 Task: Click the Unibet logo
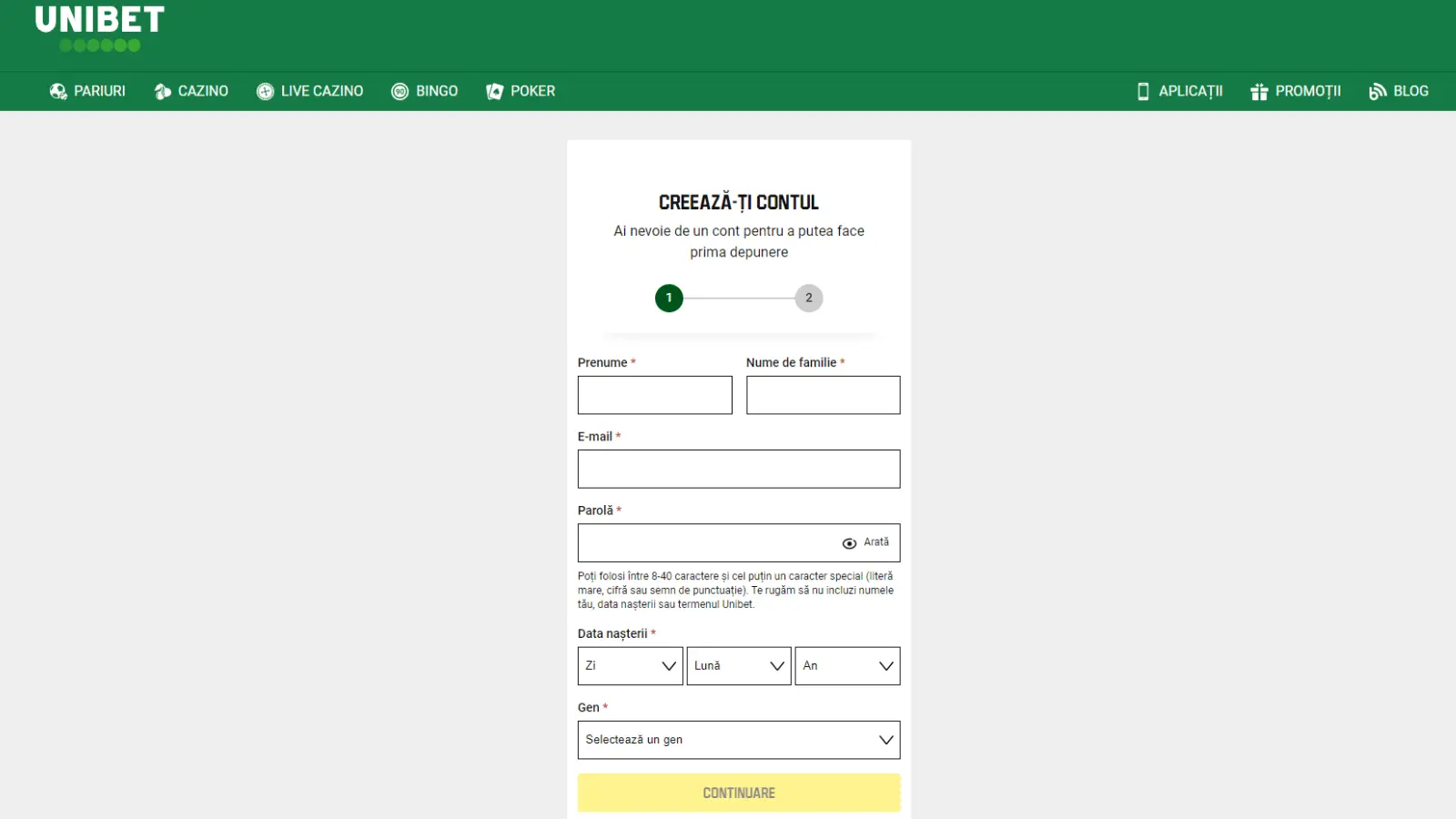100,27
